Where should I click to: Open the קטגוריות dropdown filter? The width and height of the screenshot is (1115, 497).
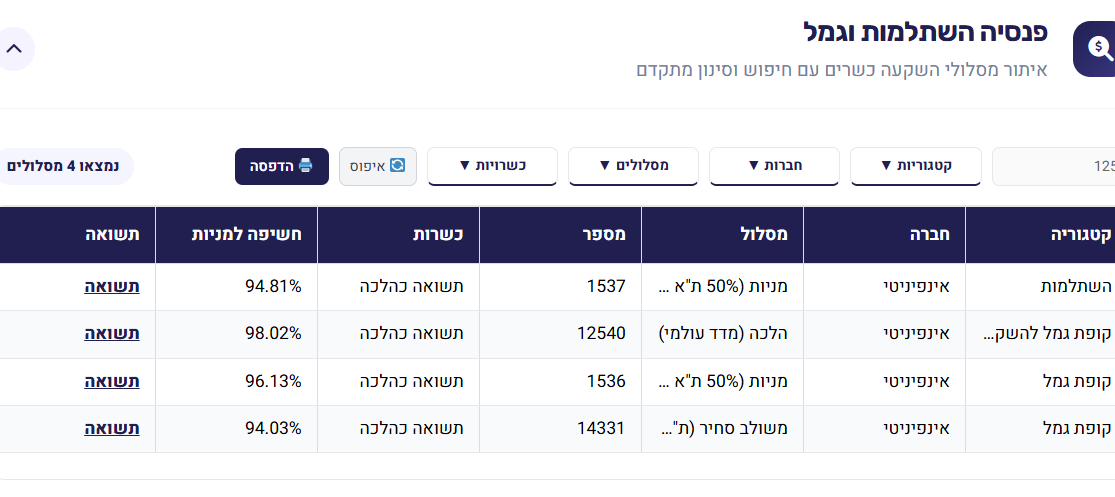coord(915,166)
